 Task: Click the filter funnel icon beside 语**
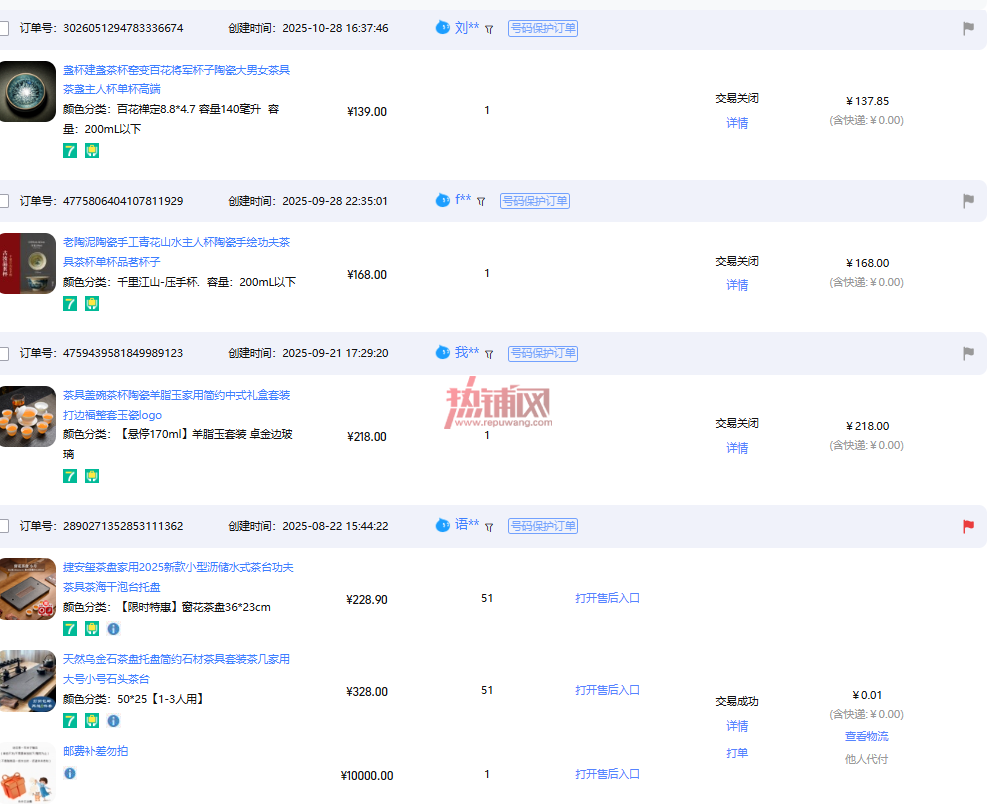tap(489, 527)
